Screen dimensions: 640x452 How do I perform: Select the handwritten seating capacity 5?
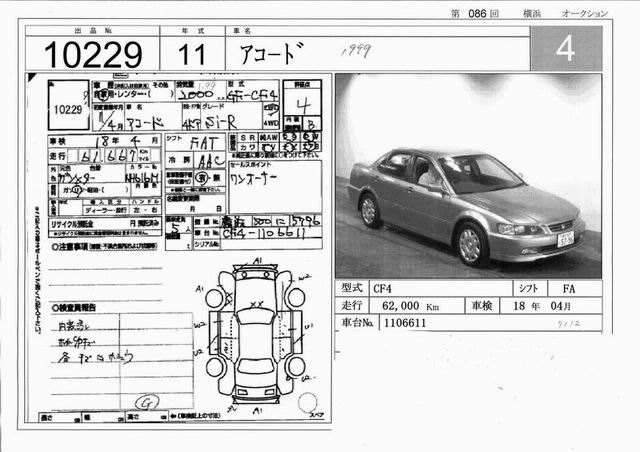[x=176, y=230]
